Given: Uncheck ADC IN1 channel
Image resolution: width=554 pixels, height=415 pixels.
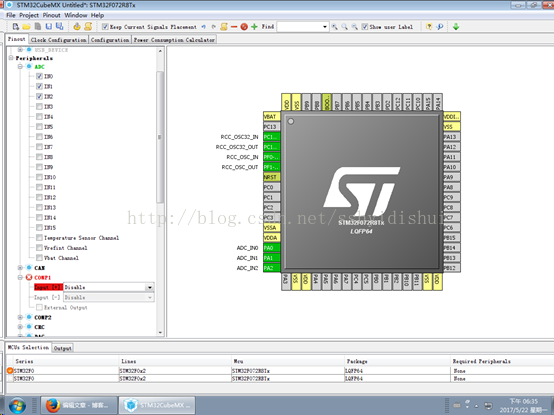Looking at the screenshot, I should [39, 86].
